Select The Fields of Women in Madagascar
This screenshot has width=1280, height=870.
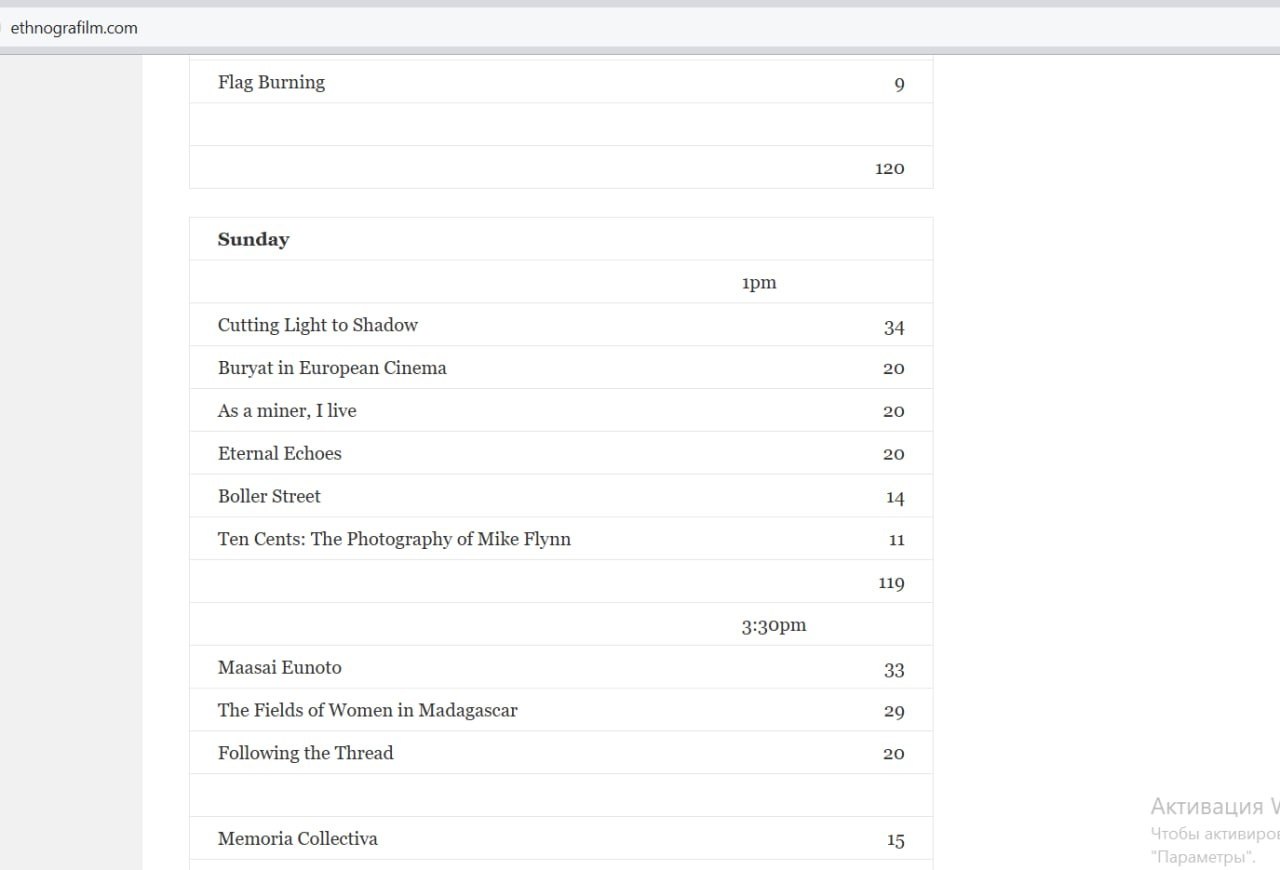coord(367,711)
